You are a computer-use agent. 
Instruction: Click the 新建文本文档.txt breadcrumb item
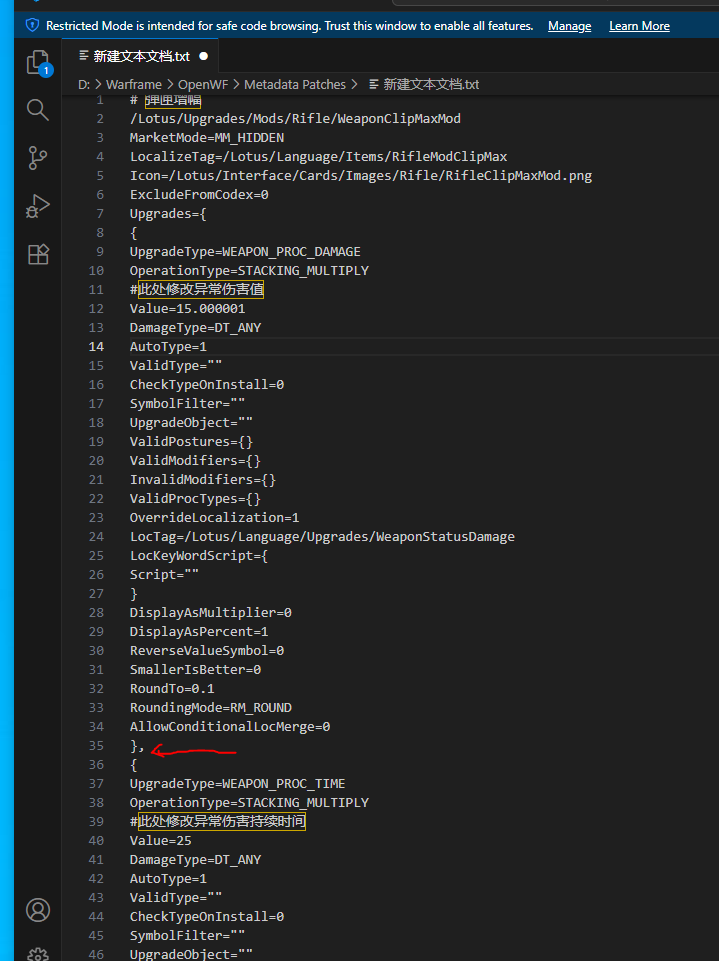coord(430,85)
